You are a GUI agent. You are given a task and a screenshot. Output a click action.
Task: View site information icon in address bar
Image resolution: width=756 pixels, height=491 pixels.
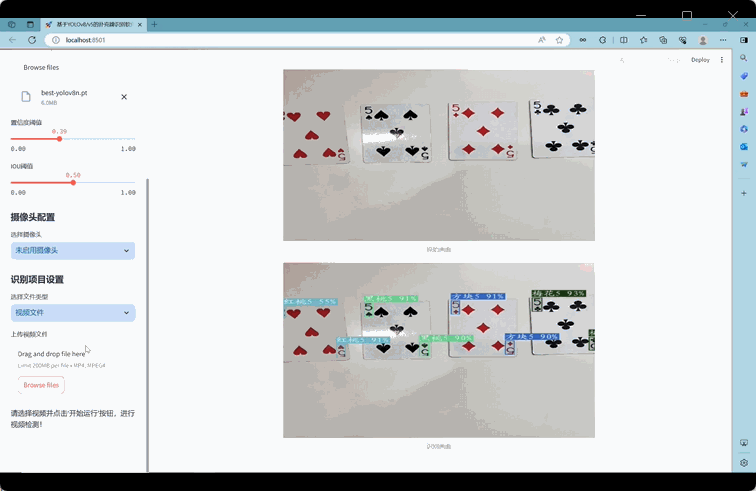56,40
